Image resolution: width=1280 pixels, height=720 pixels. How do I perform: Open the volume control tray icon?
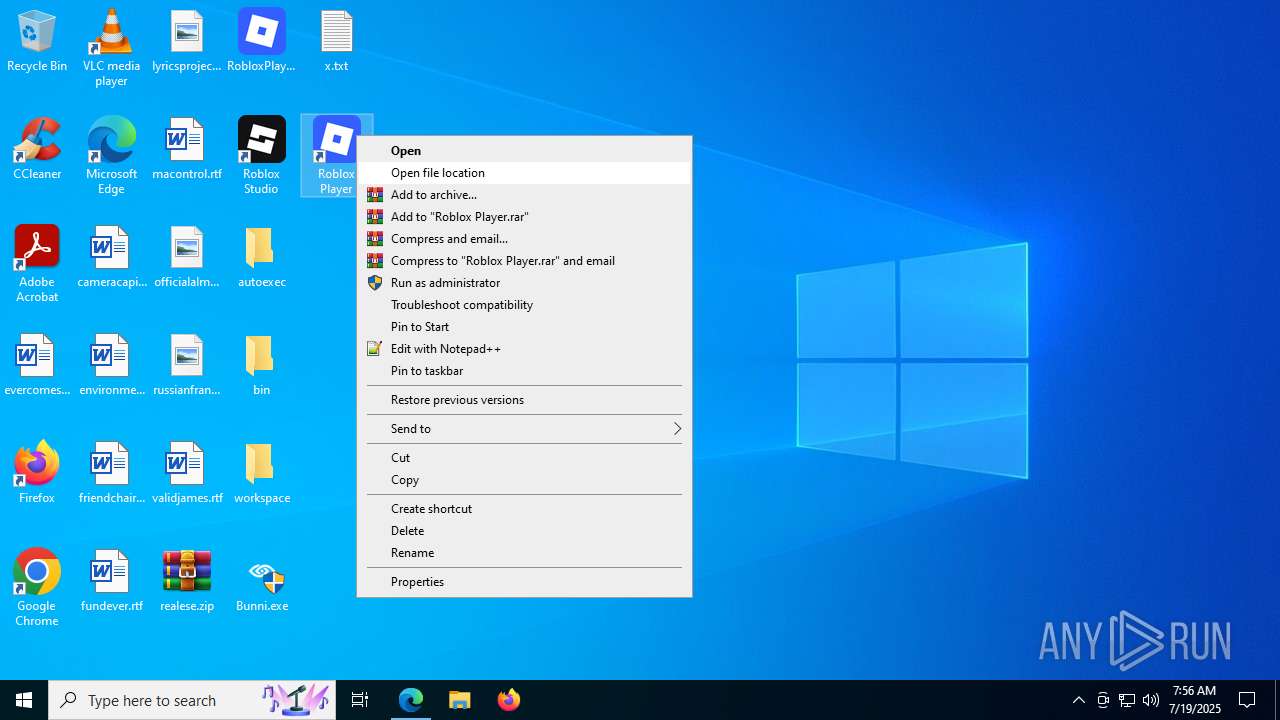click(1151, 700)
